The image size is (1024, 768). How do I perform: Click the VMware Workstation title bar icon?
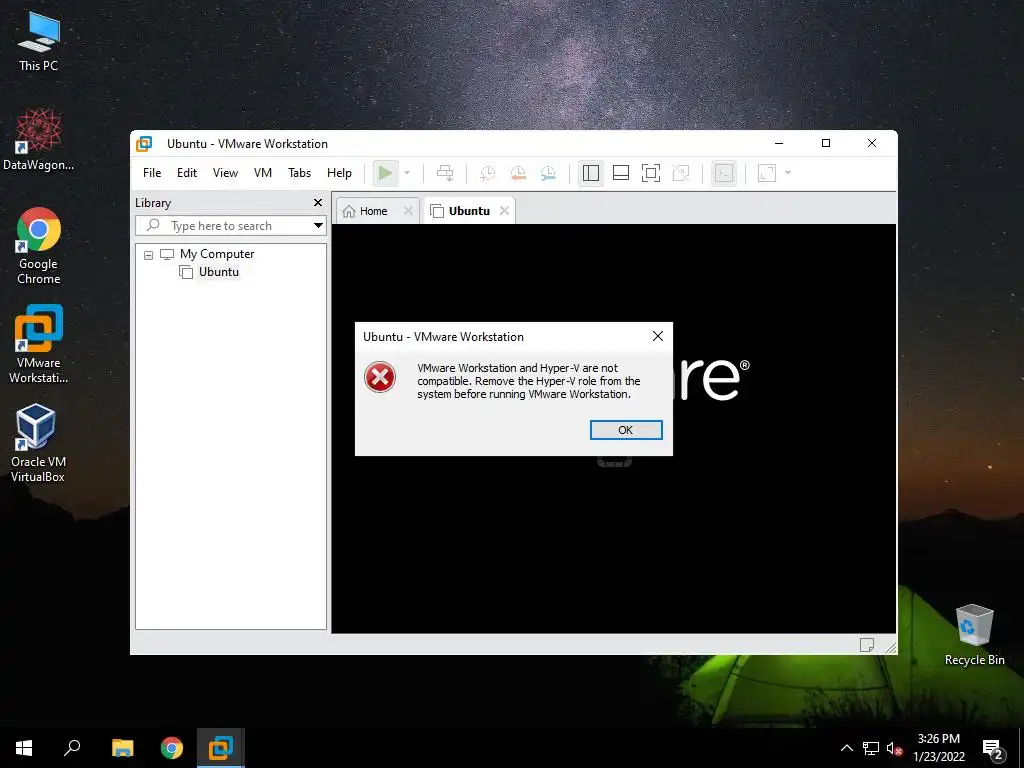point(144,144)
